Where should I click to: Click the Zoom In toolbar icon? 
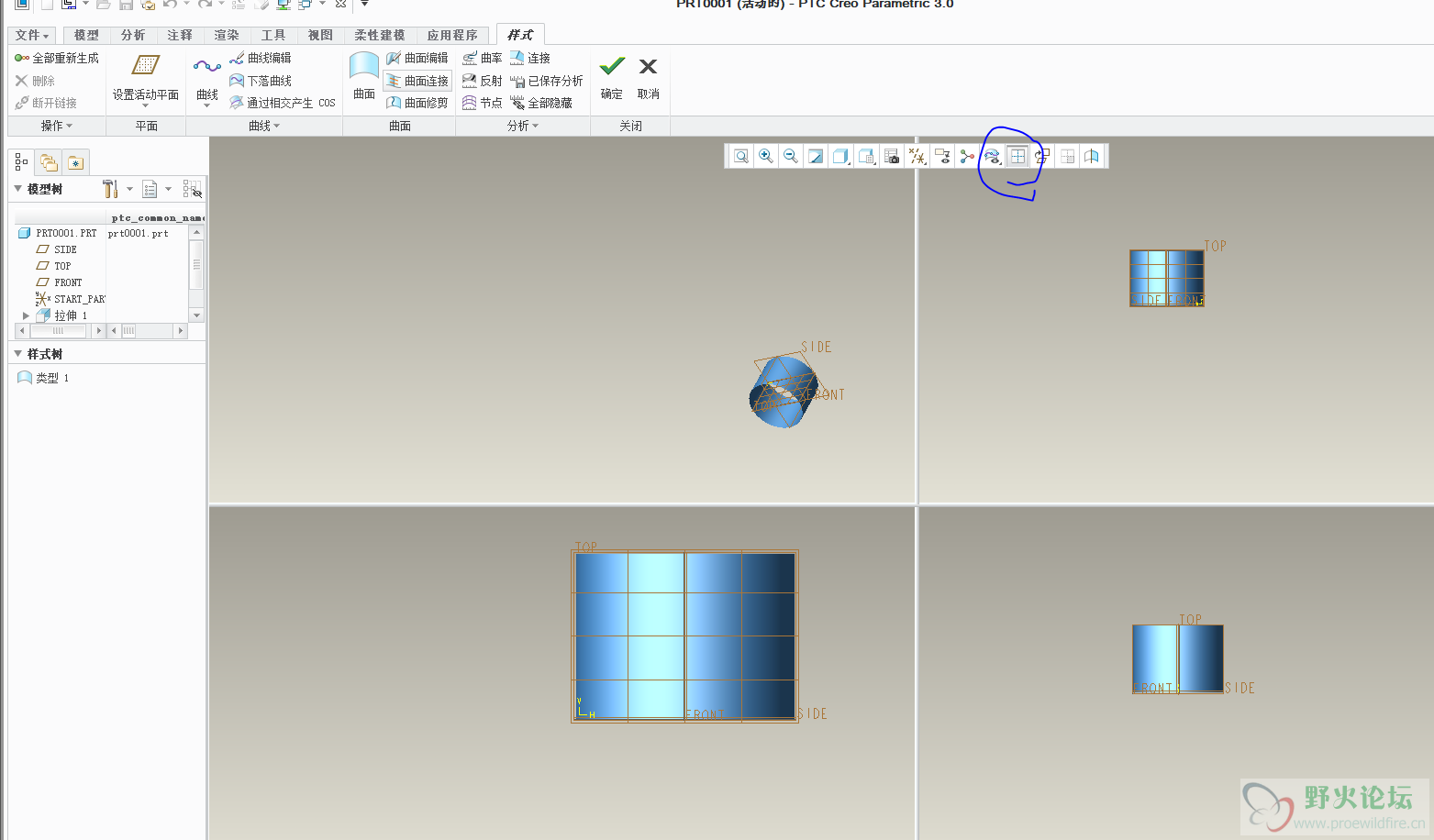[x=766, y=157]
